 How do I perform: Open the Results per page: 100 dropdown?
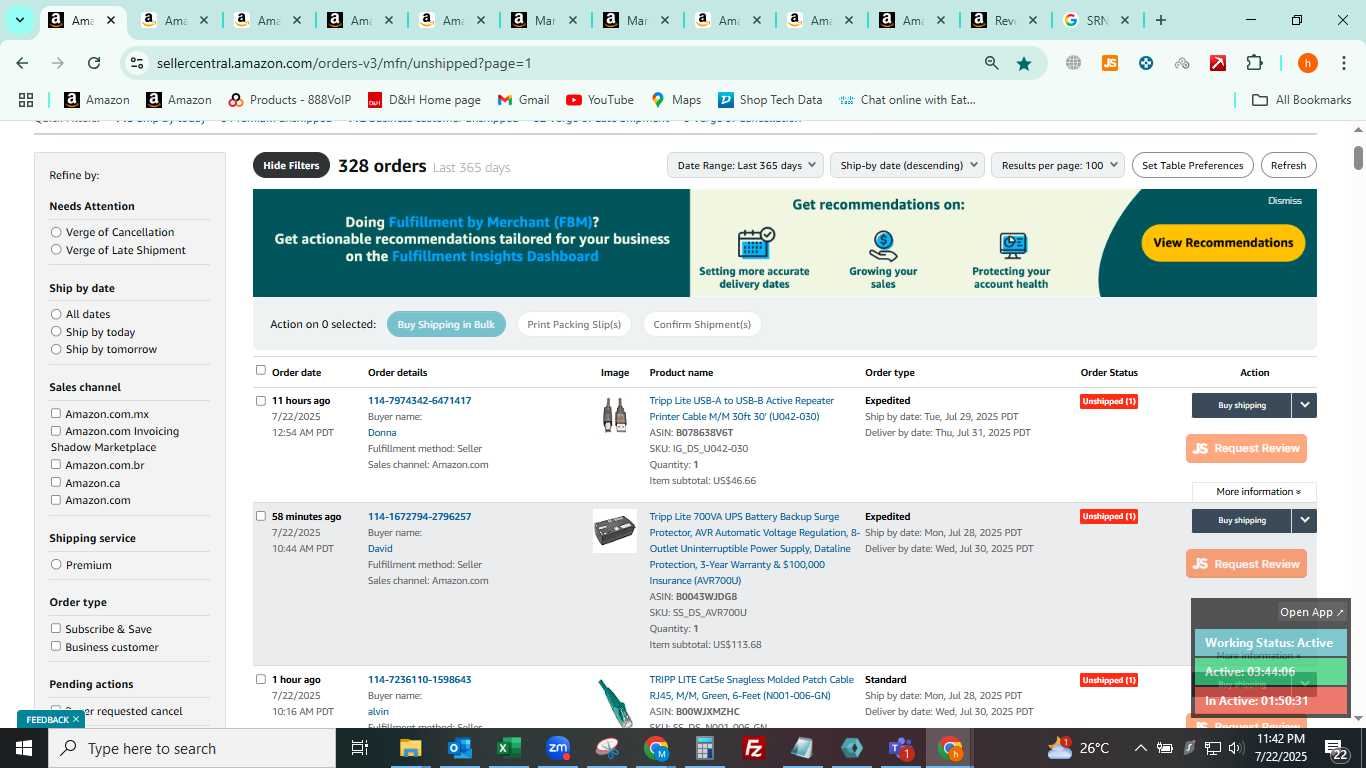[1058, 165]
